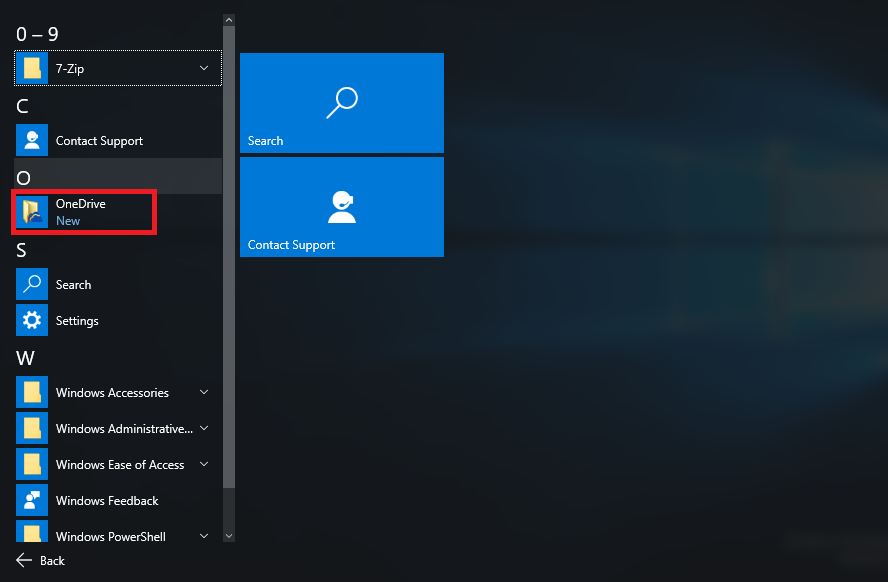This screenshot has height=582, width=888.
Task: Open the OneDrive app icon
Action: (x=32, y=212)
